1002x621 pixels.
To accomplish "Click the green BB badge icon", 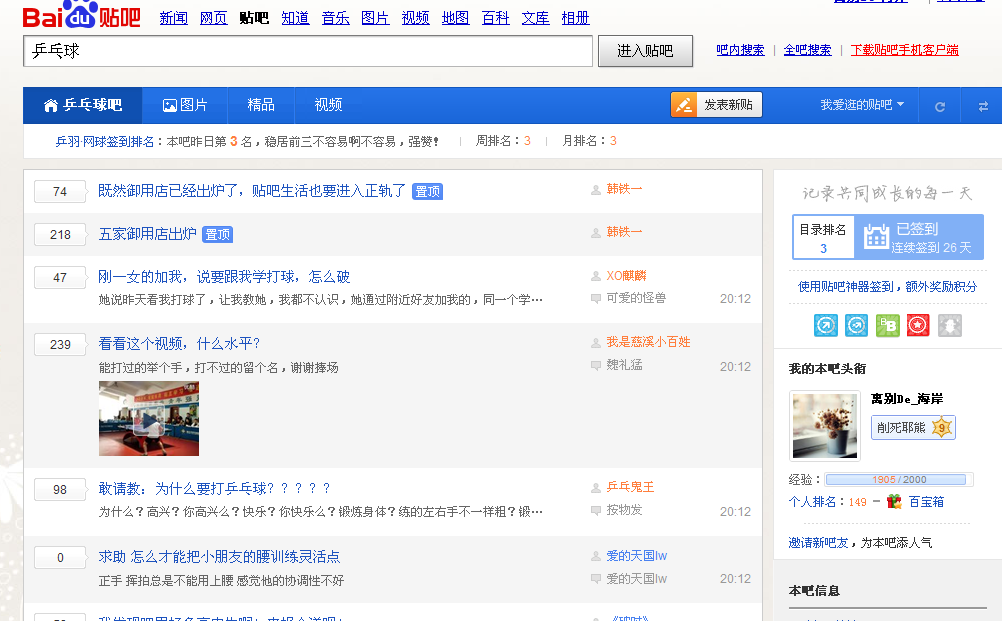I will pos(887,325).
